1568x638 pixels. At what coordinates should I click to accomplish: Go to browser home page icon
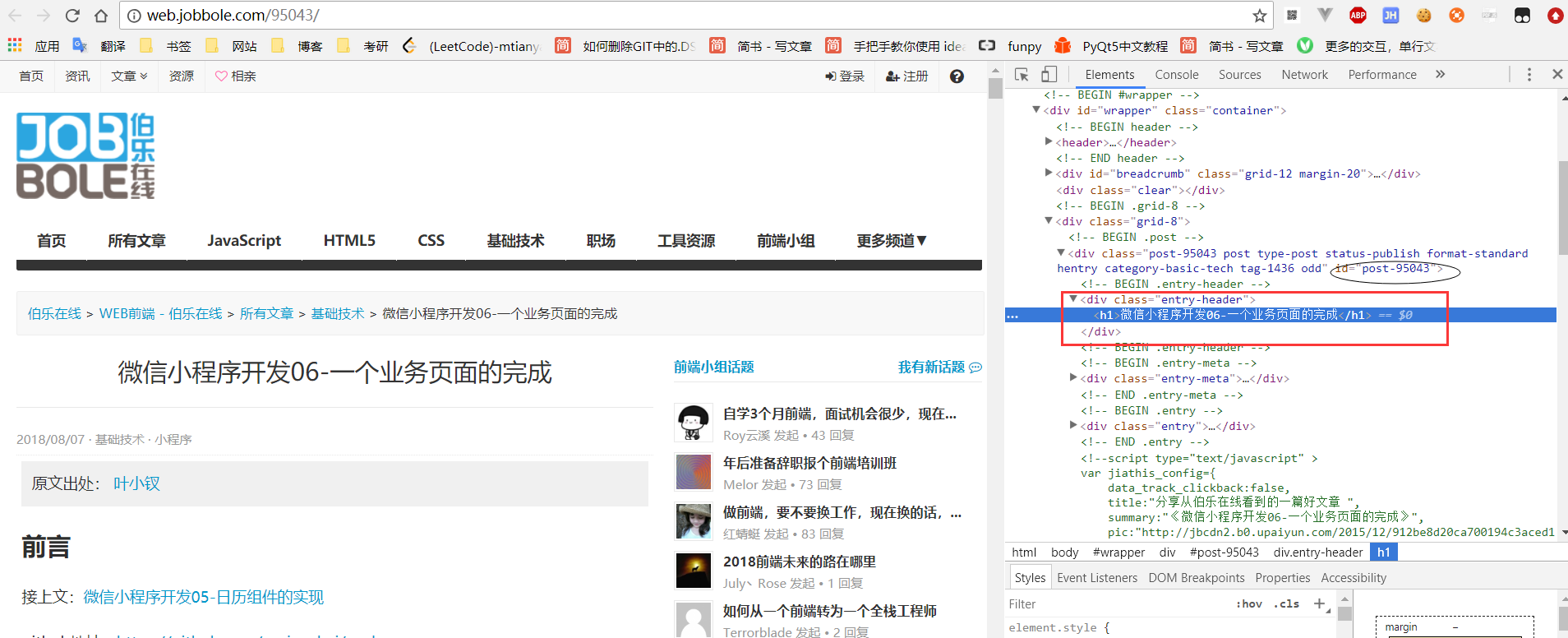(x=101, y=16)
